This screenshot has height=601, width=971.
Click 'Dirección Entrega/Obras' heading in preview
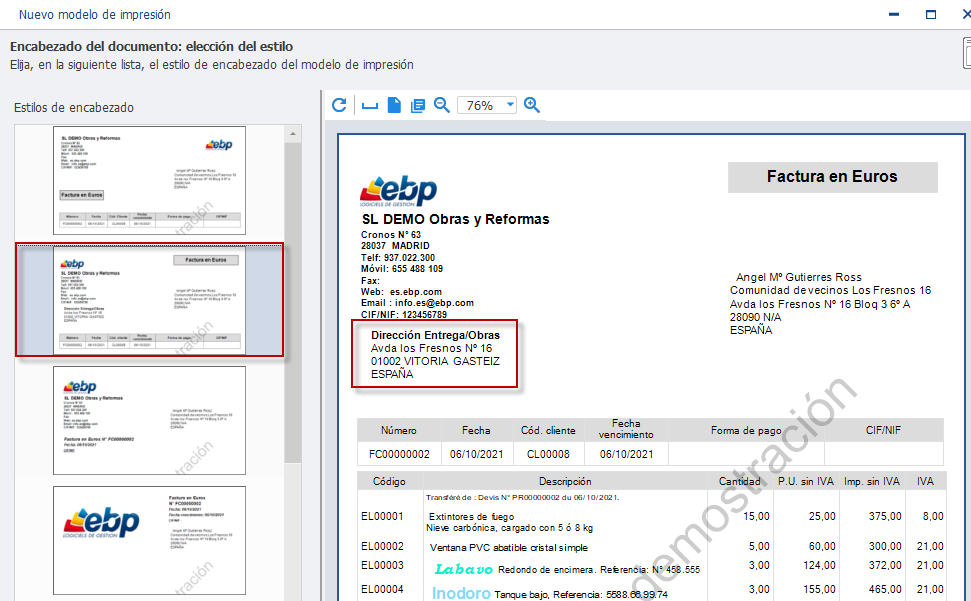point(435,335)
